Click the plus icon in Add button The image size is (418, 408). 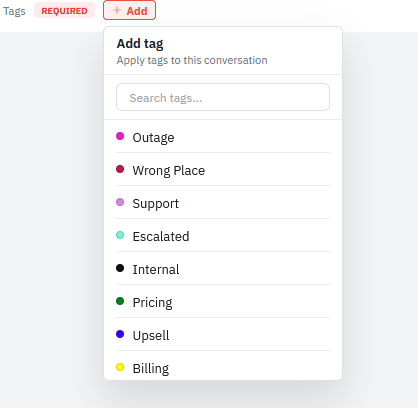117,10
